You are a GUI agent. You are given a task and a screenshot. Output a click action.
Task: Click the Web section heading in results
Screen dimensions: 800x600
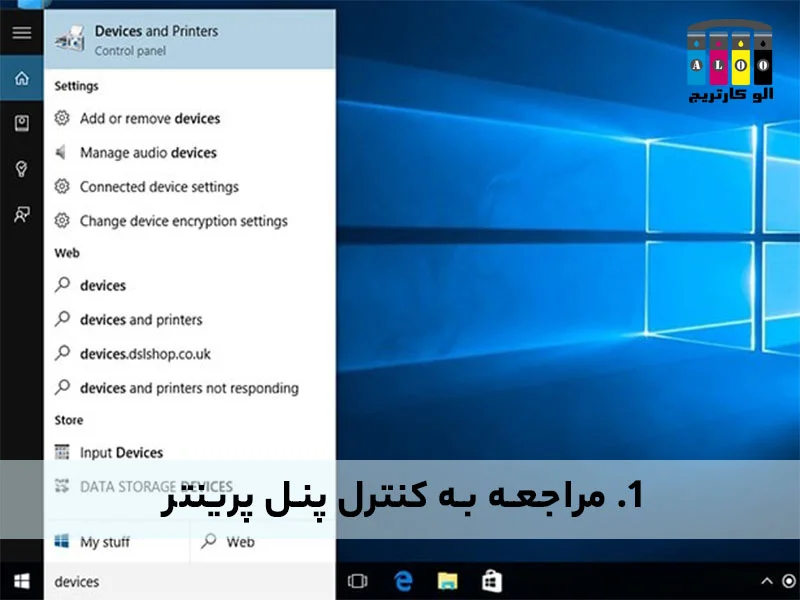point(67,253)
